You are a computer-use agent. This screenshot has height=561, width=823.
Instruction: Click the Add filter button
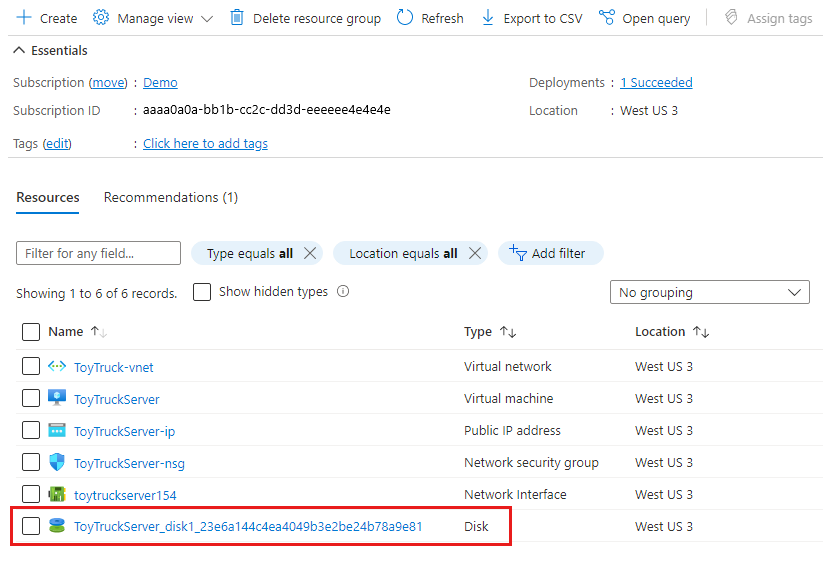click(x=551, y=253)
